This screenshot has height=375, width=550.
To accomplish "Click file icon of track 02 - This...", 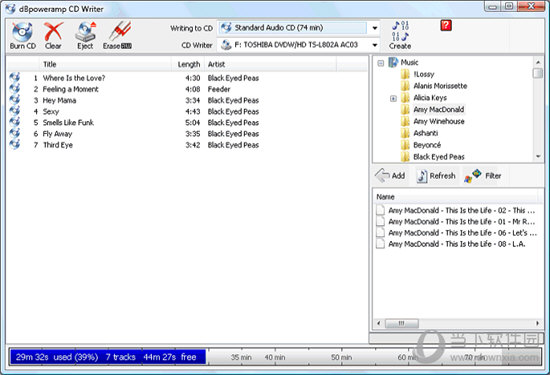I will pyautogui.click(x=380, y=210).
